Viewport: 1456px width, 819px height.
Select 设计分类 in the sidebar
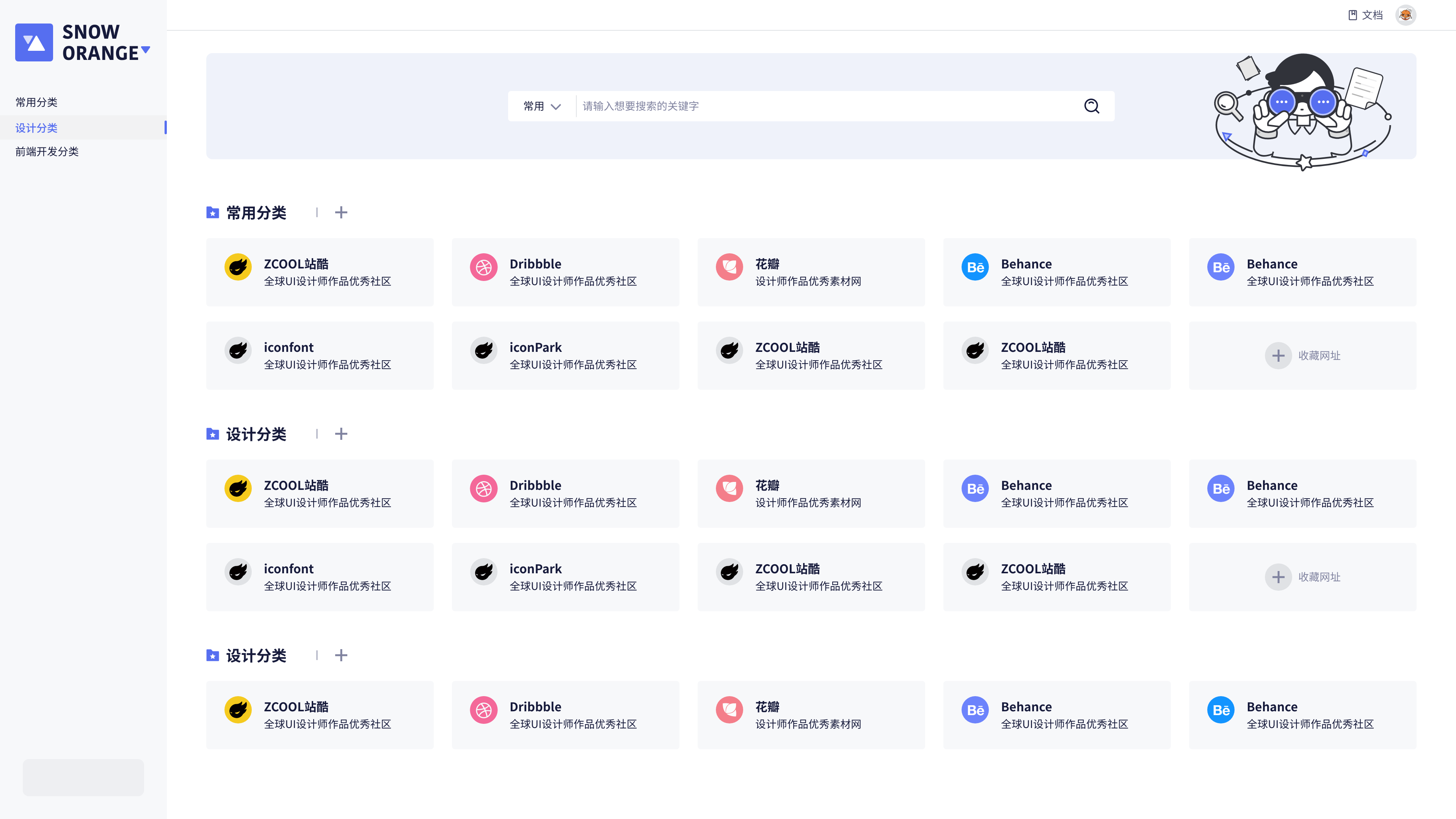pyautogui.click(x=37, y=128)
